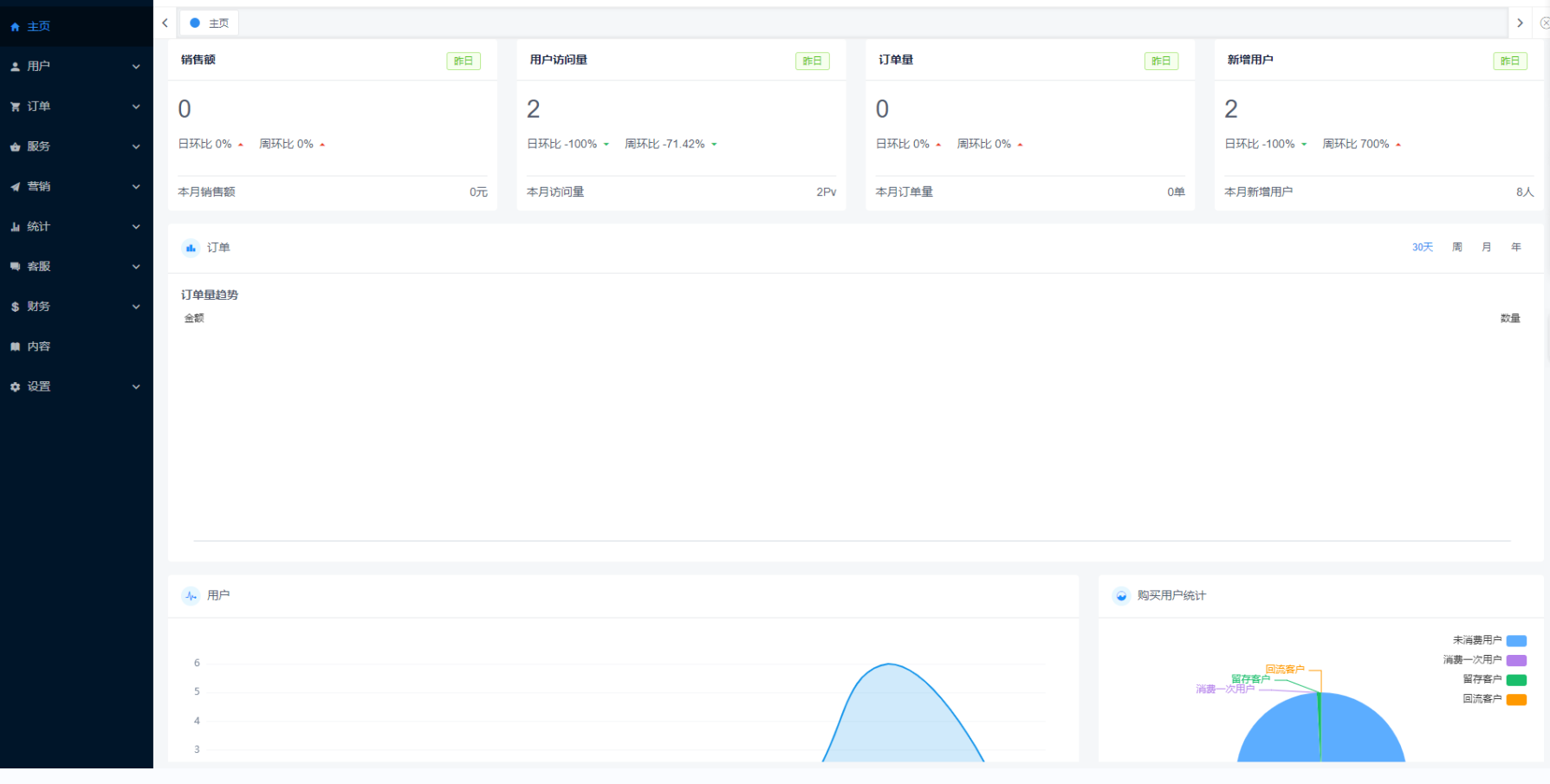
Task: Click the 昨日 tag on 订单量 card
Action: point(1161,61)
